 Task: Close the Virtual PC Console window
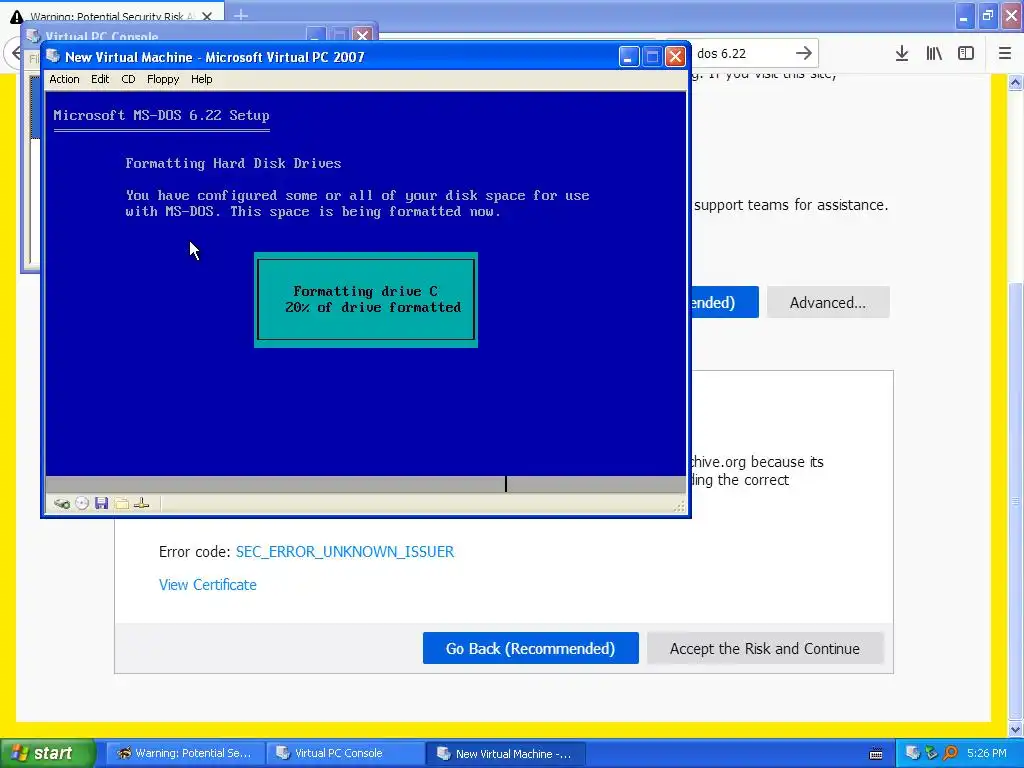362,34
